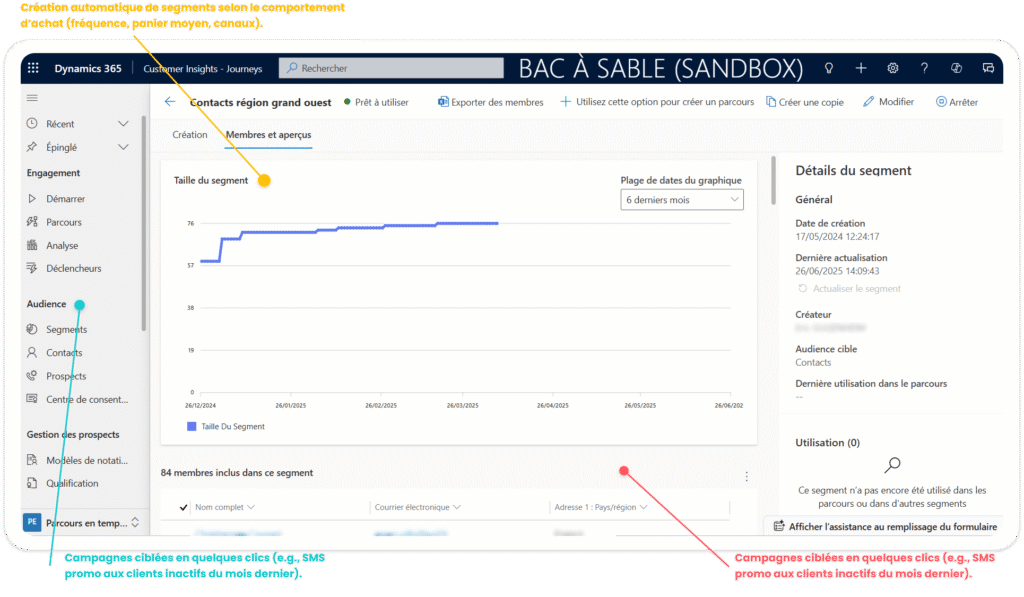
Task: Open Démarrer in the sidebar
Action: (65, 199)
